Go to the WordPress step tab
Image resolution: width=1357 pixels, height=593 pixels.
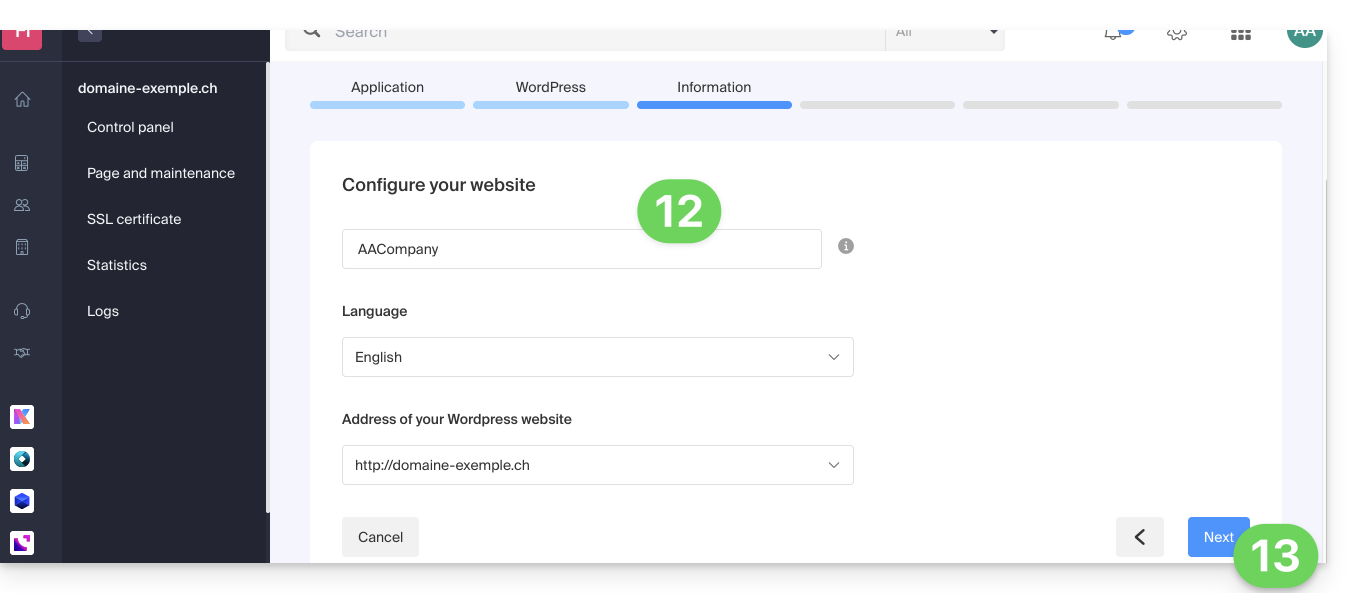[x=550, y=88]
